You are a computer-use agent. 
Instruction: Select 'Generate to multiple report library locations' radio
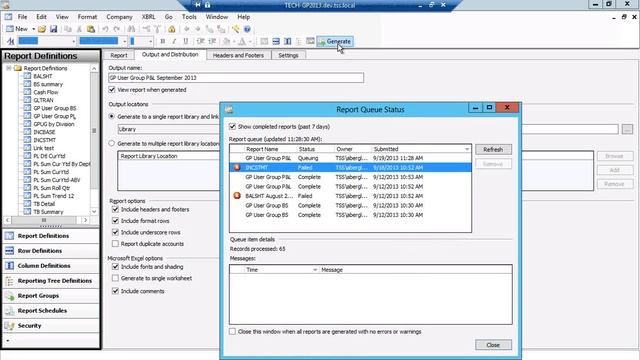coord(111,143)
